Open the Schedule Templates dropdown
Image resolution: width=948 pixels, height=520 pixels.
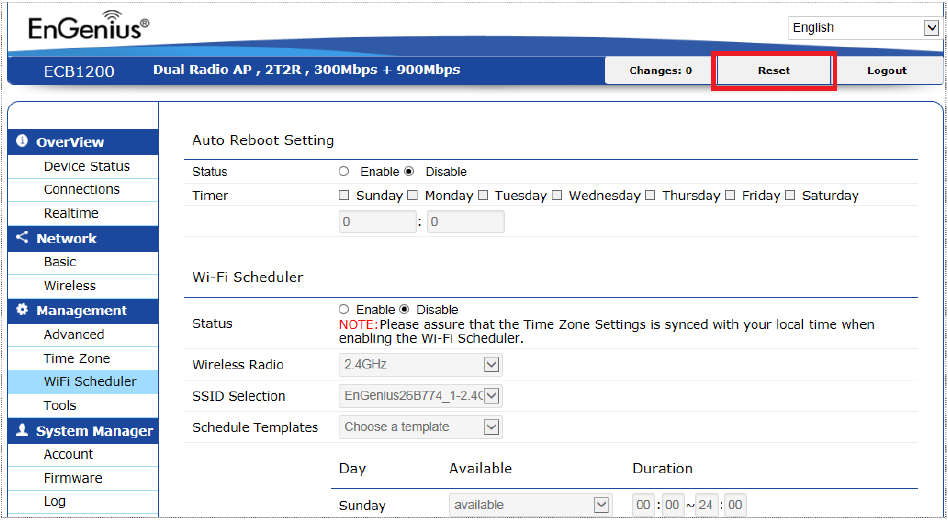(x=421, y=427)
